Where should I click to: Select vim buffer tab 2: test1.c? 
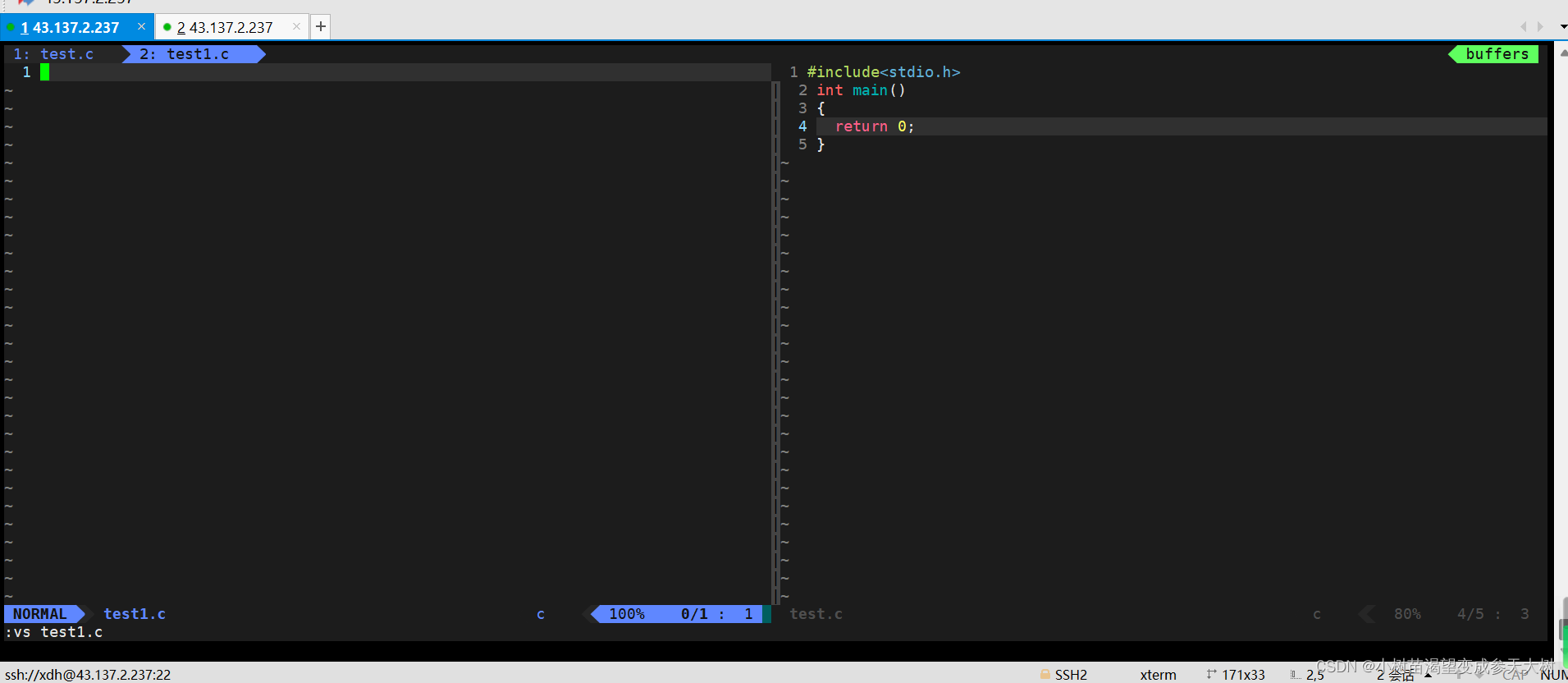click(185, 54)
